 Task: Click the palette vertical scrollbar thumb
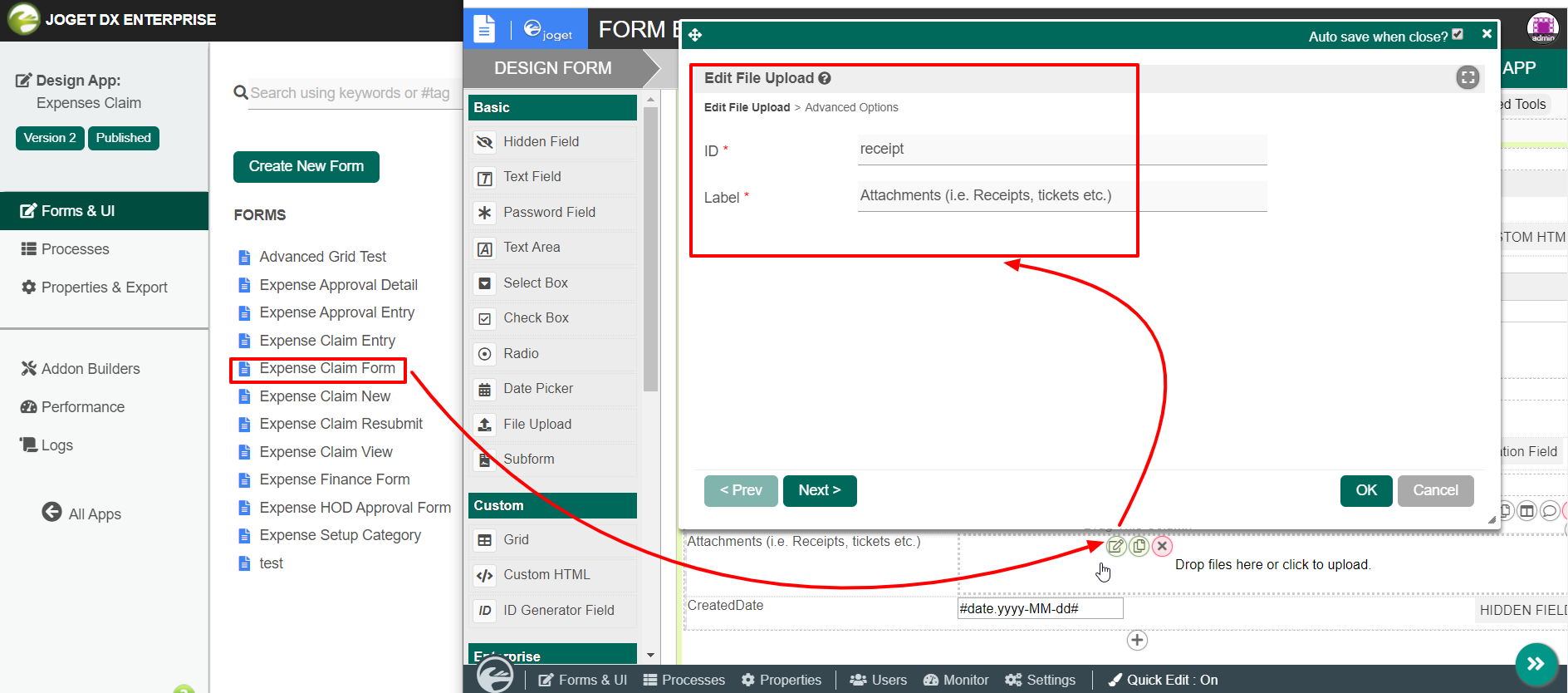pos(650,249)
